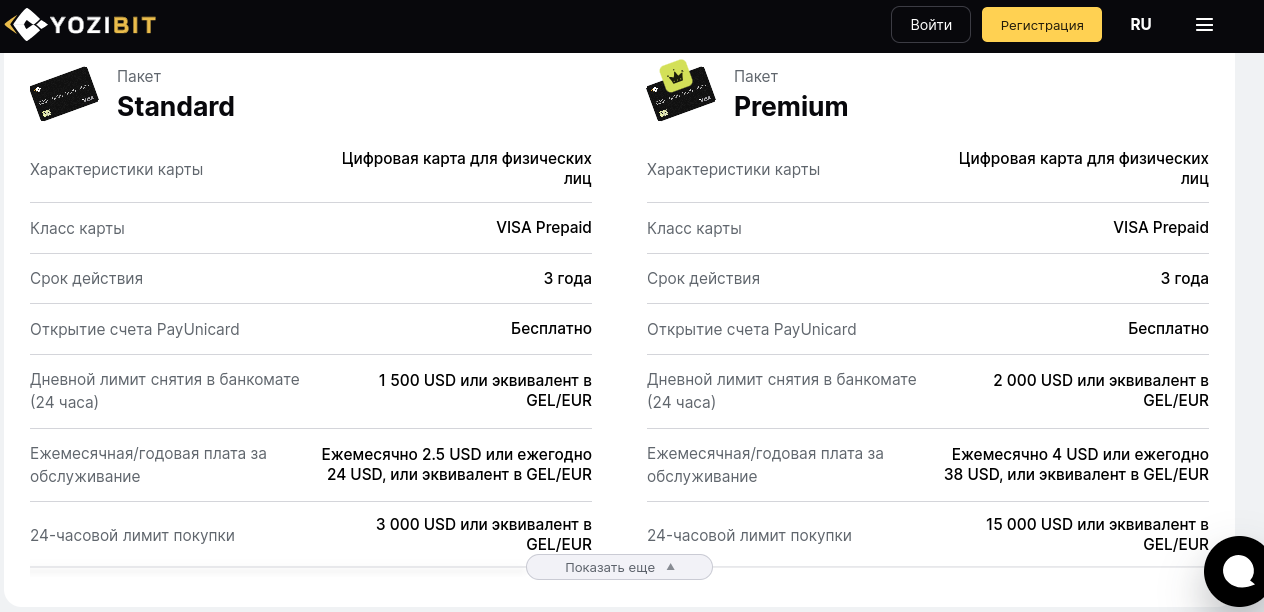The image size is (1264, 612).
Task: Click '3 года' in the Premium column
Action: [1185, 278]
